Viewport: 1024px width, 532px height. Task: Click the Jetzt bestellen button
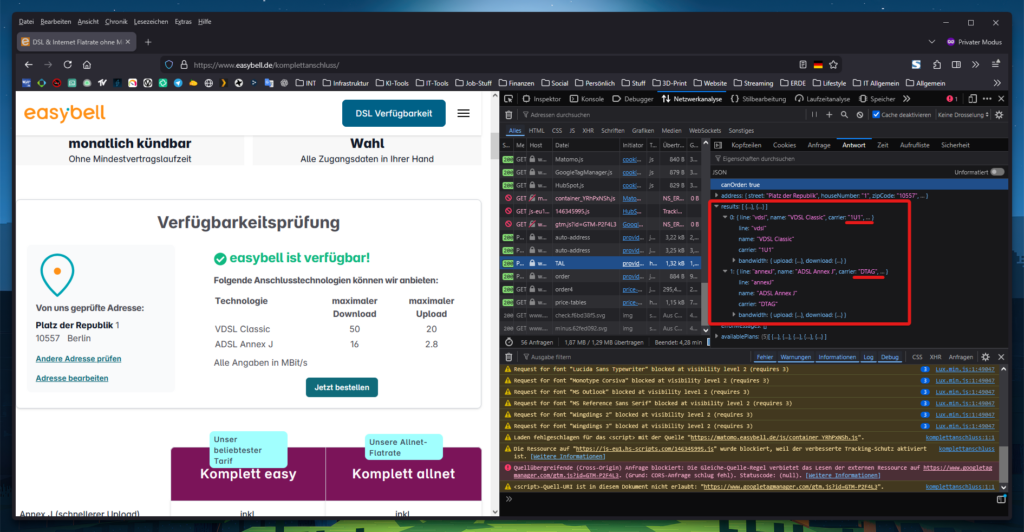tap(342, 387)
